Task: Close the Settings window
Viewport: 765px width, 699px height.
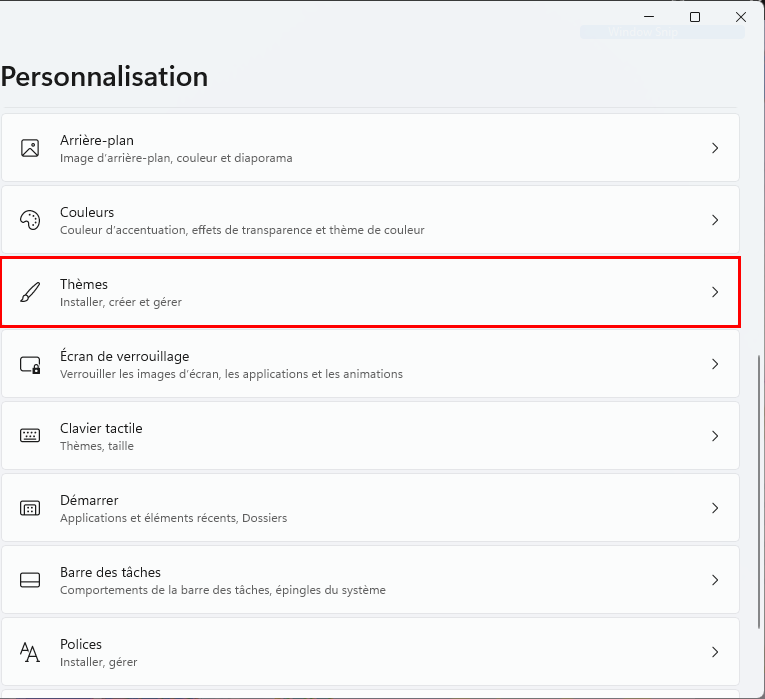Action: coord(741,17)
